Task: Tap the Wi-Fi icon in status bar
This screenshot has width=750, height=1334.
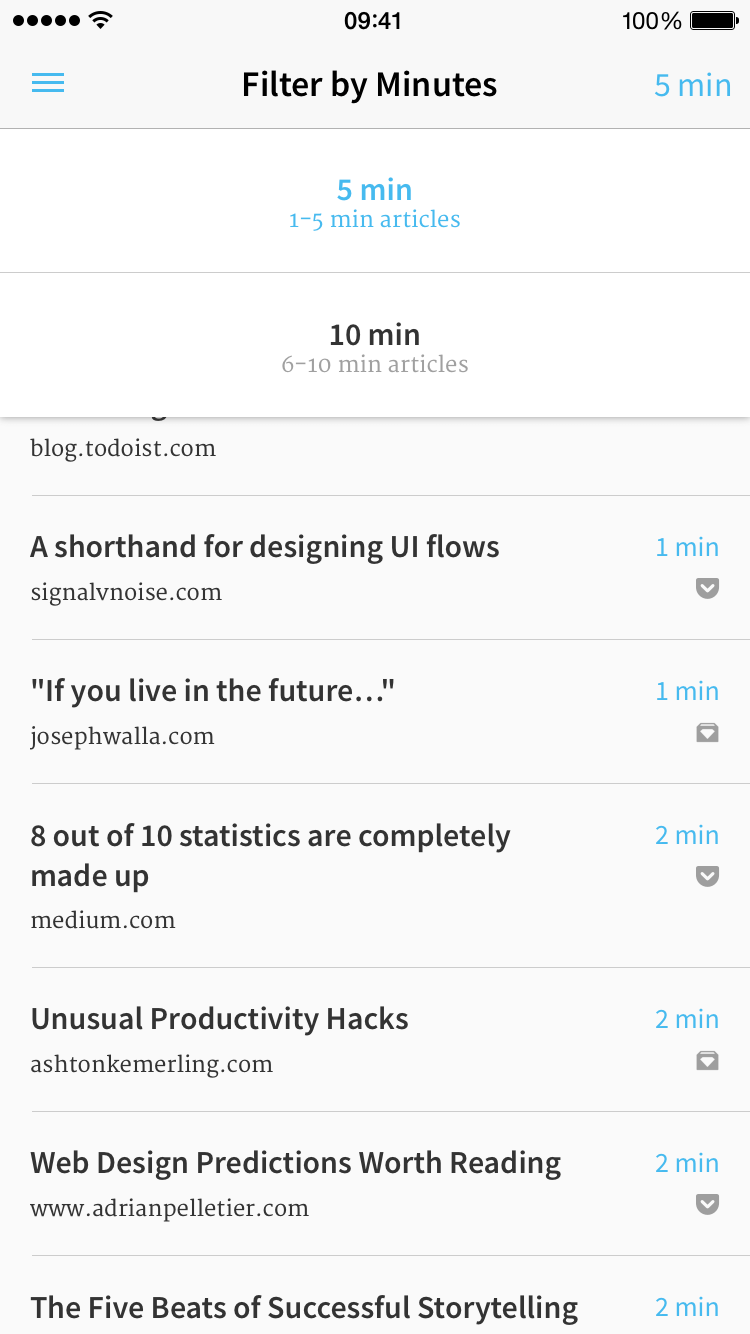Action: tap(100, 20)
